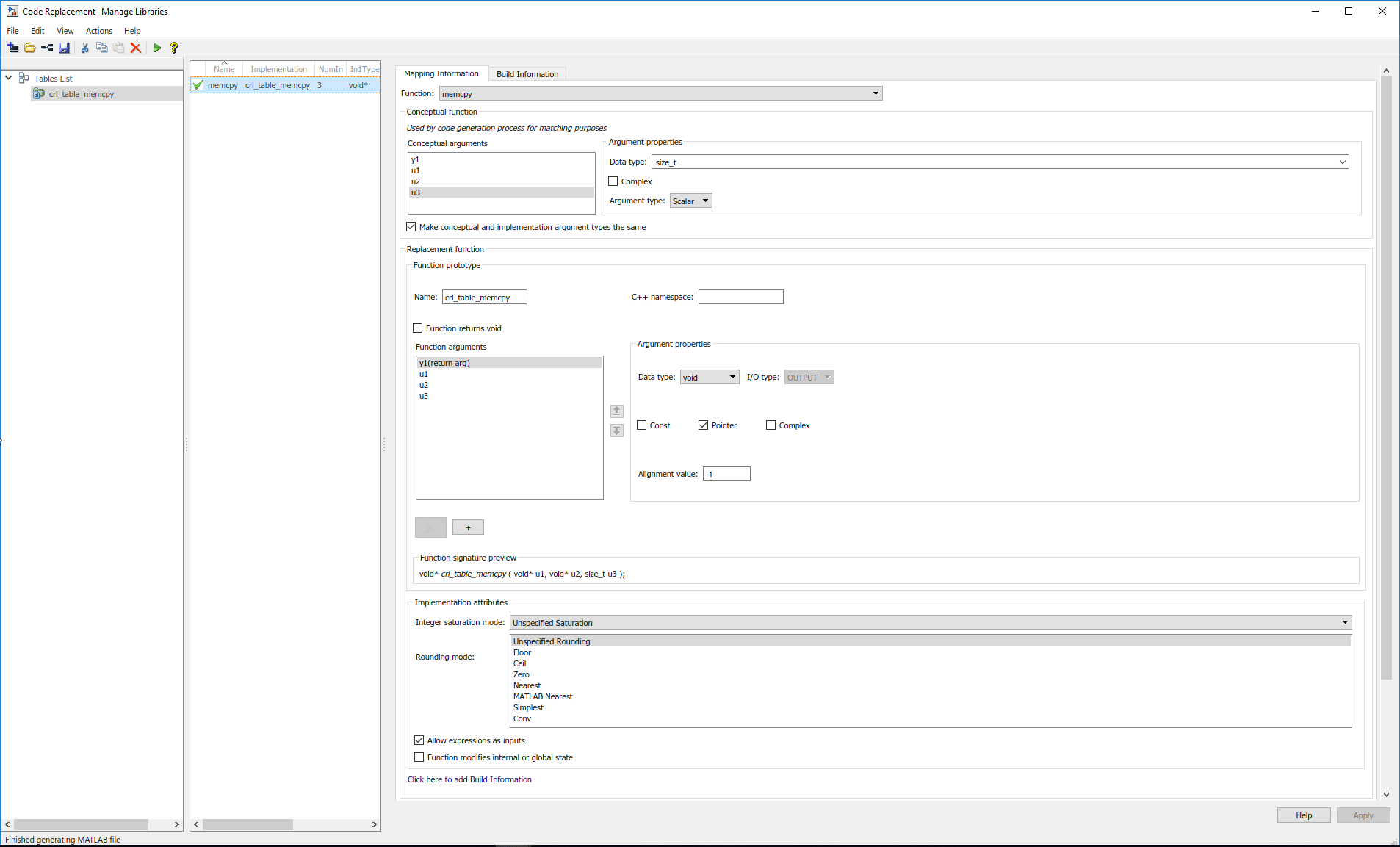This screenshot has width=1400, height=847.
Task: Enable Function returns void
Action: pyautogui.click(x=418, y=328)
